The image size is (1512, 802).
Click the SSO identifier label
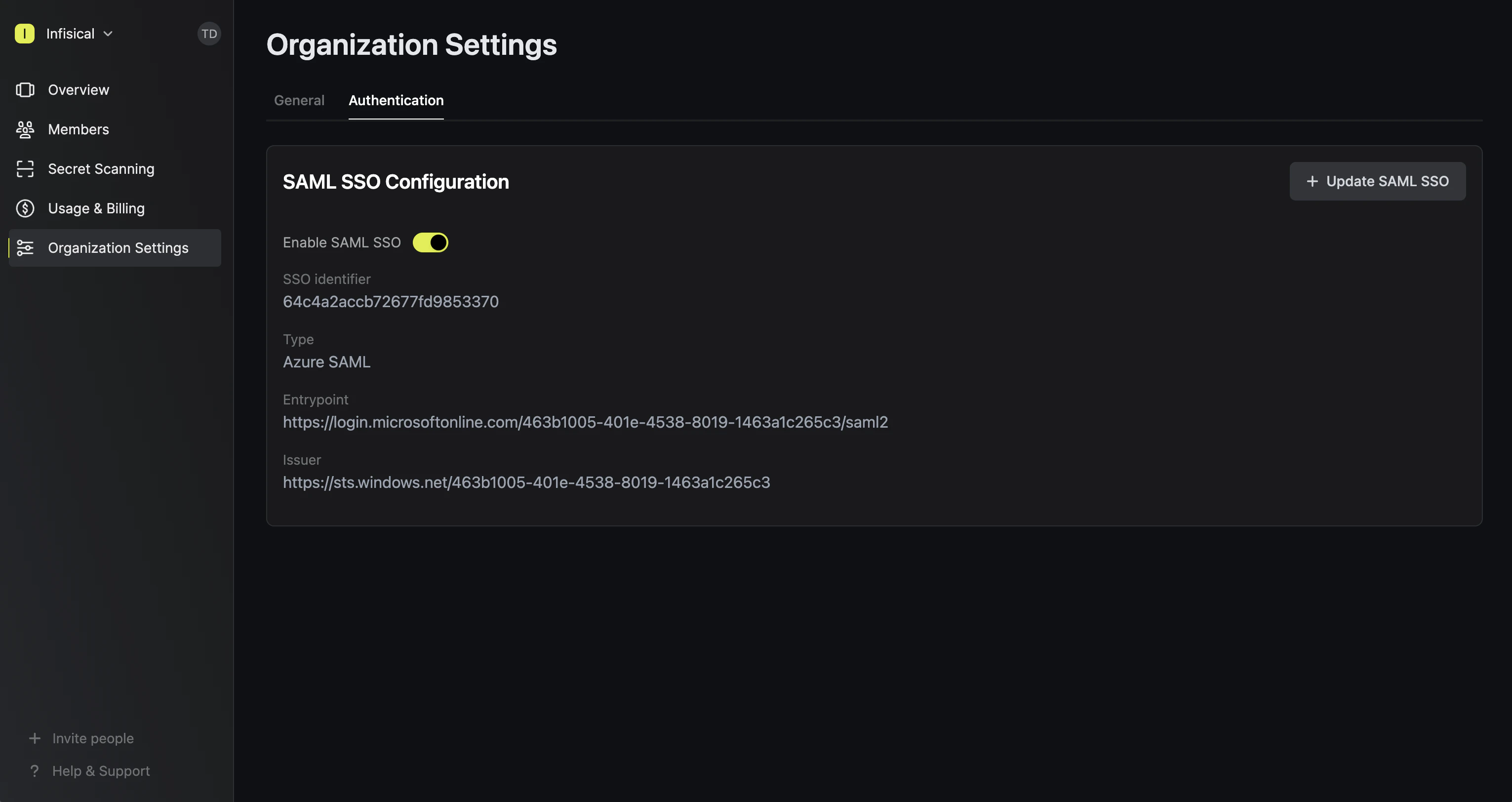coord(326,279)
